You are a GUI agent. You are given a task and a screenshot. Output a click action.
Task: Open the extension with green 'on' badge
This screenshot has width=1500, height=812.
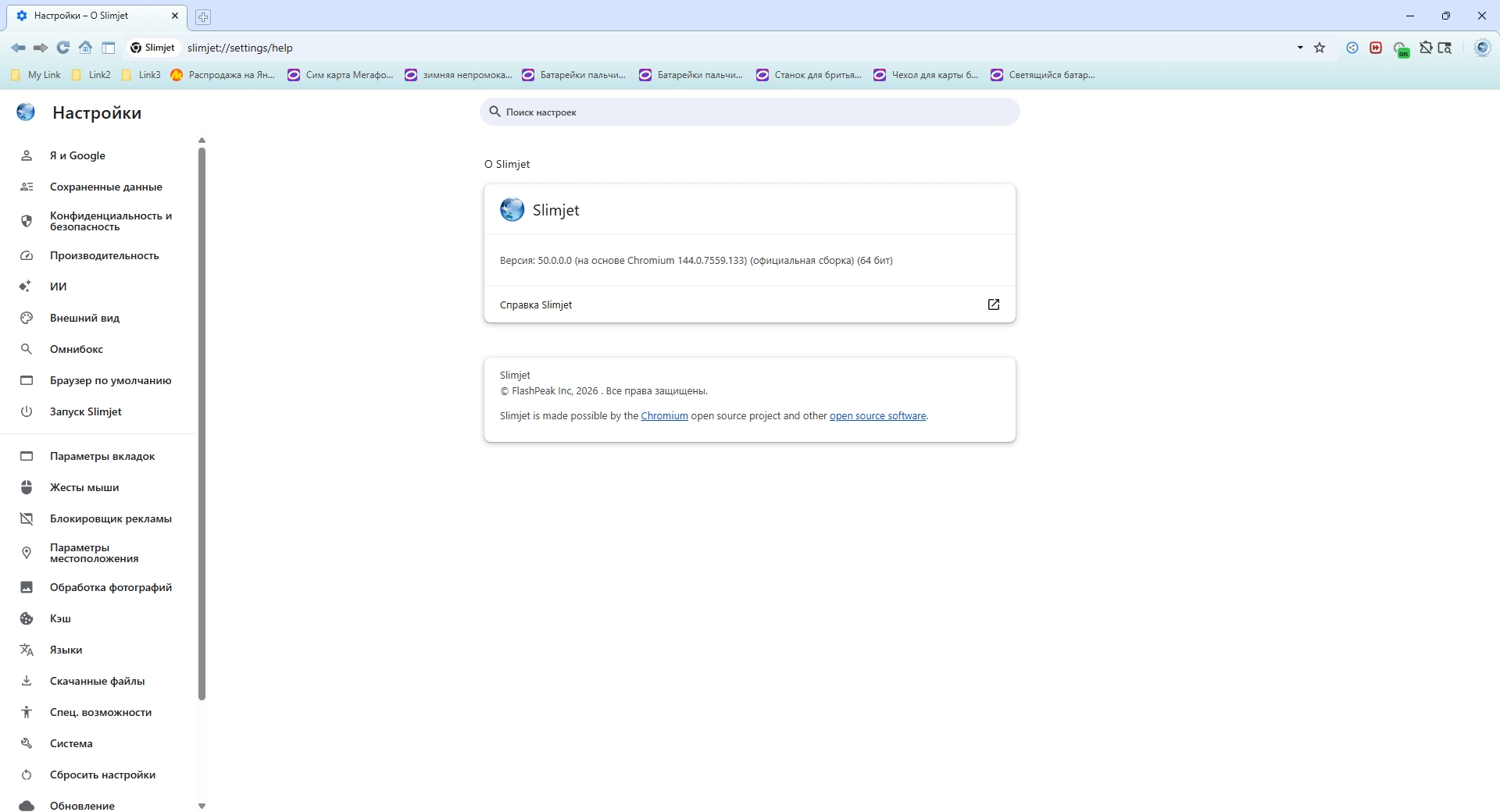(x=1402, y=49)
